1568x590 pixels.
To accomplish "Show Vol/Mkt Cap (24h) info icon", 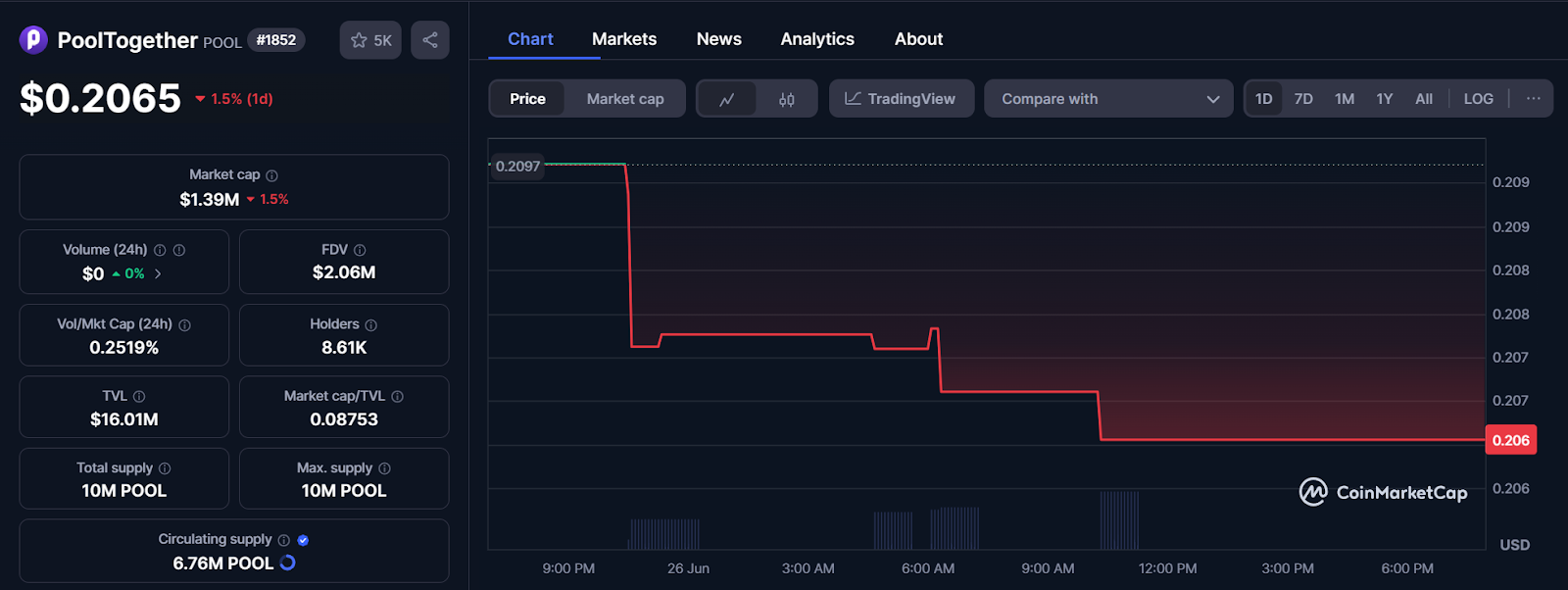I will 185,324.
